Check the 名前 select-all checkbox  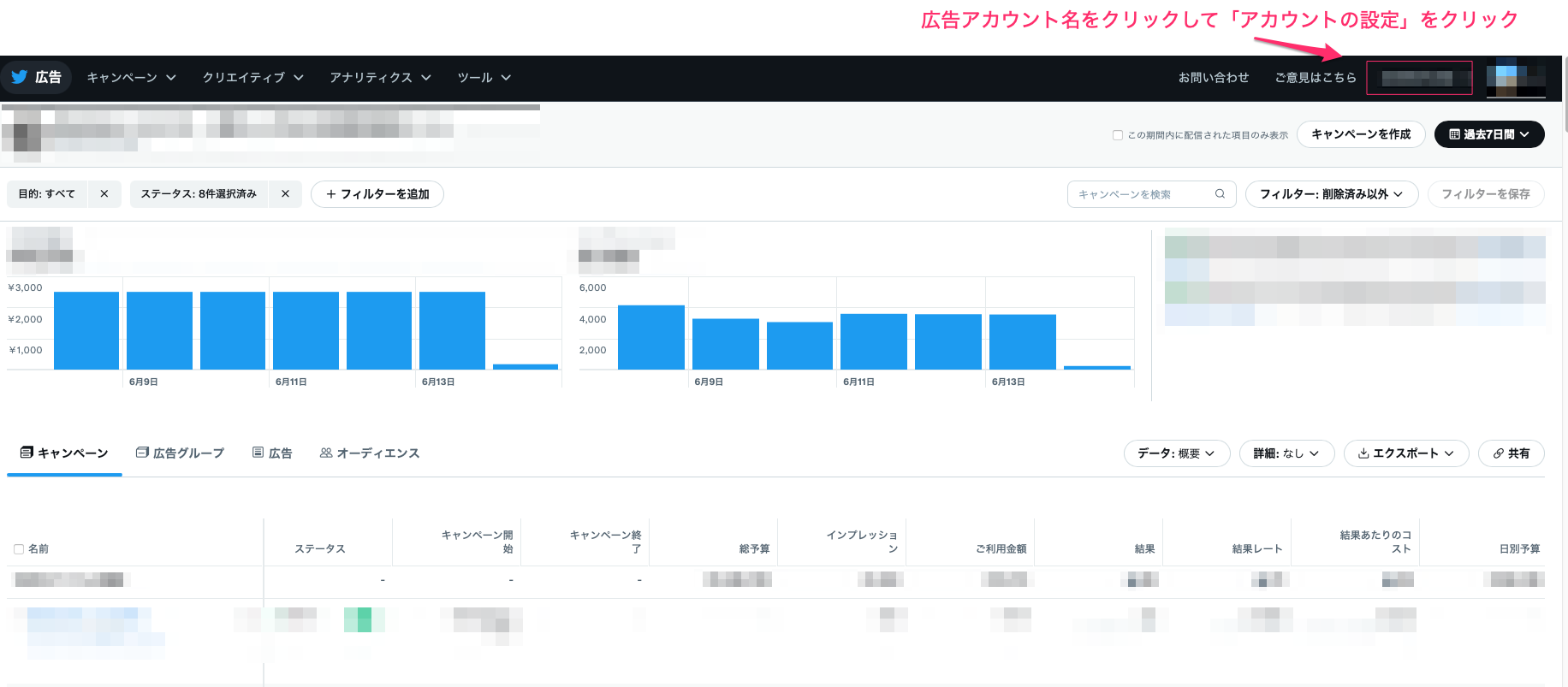[19, 549]
